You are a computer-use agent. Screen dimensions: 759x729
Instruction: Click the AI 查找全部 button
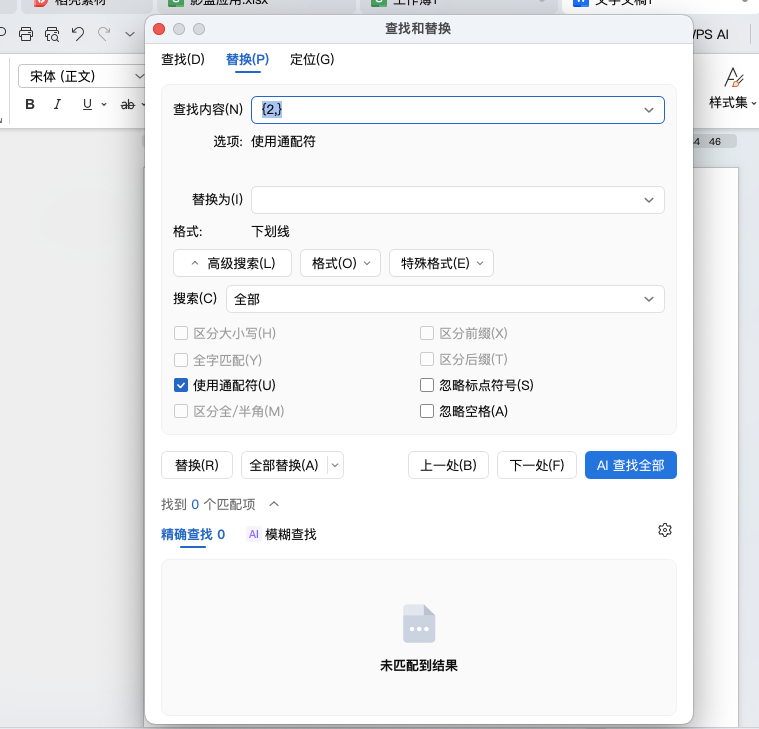pyautogui.click(x=631, y=465)
